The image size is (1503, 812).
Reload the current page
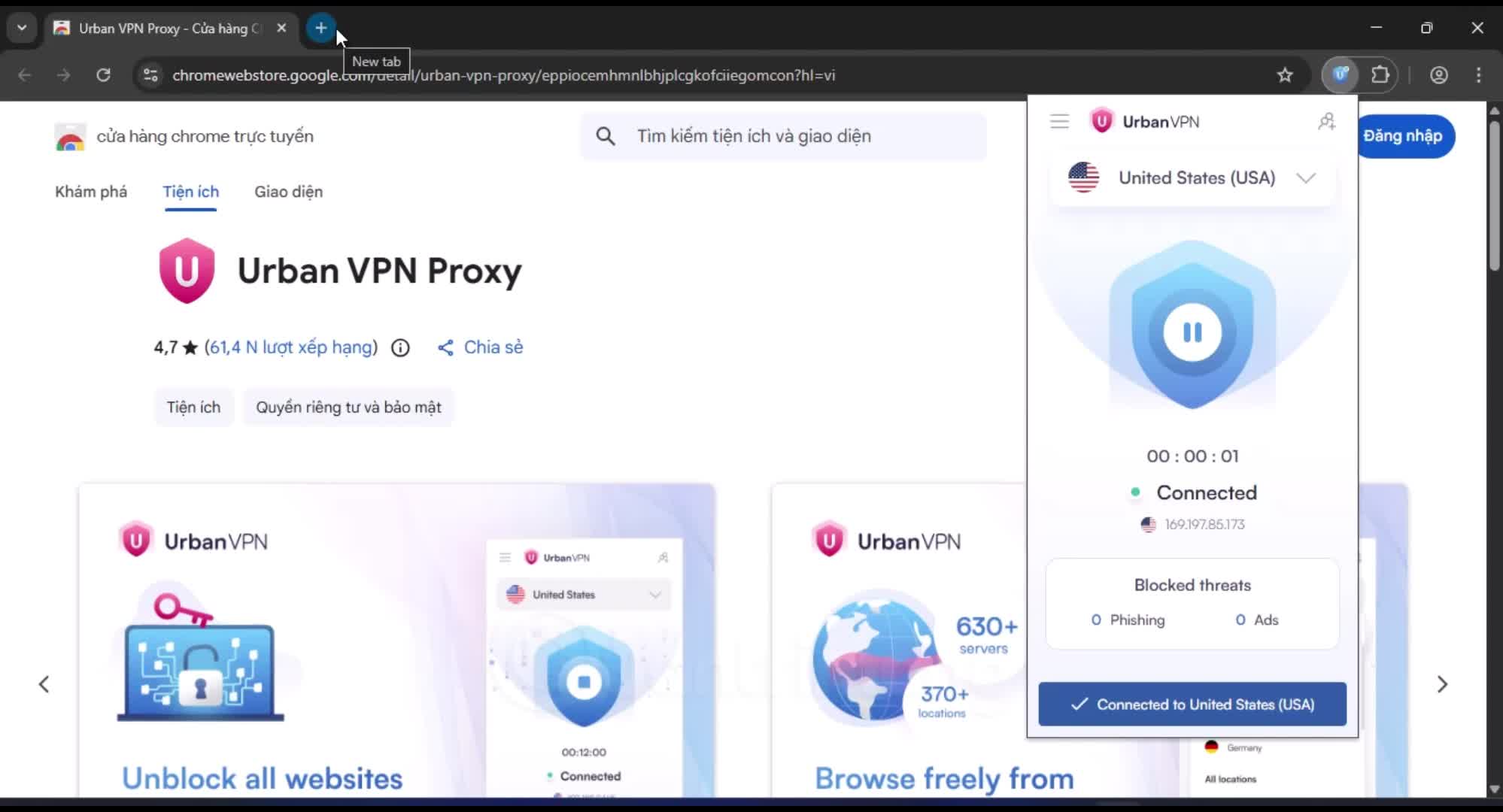pyautogui.click(x=104, y=75)
